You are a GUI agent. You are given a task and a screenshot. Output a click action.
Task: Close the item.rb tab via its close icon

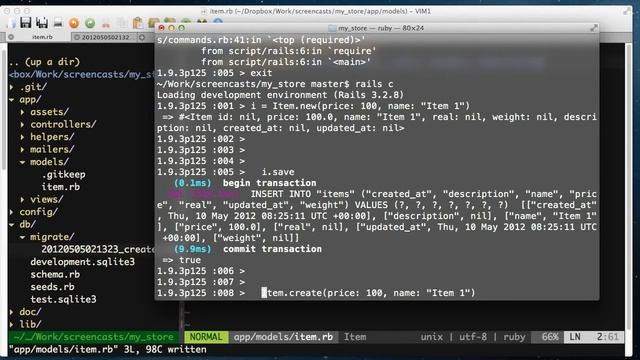(x=11, y=37)
